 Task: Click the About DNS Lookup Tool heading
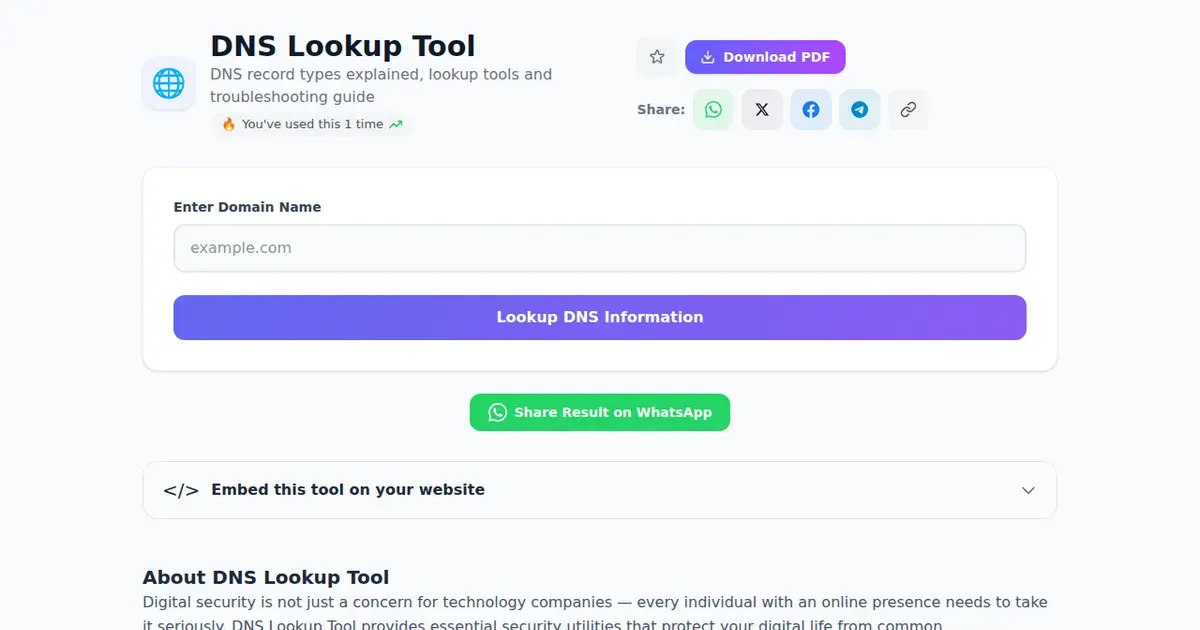point(266,577)
